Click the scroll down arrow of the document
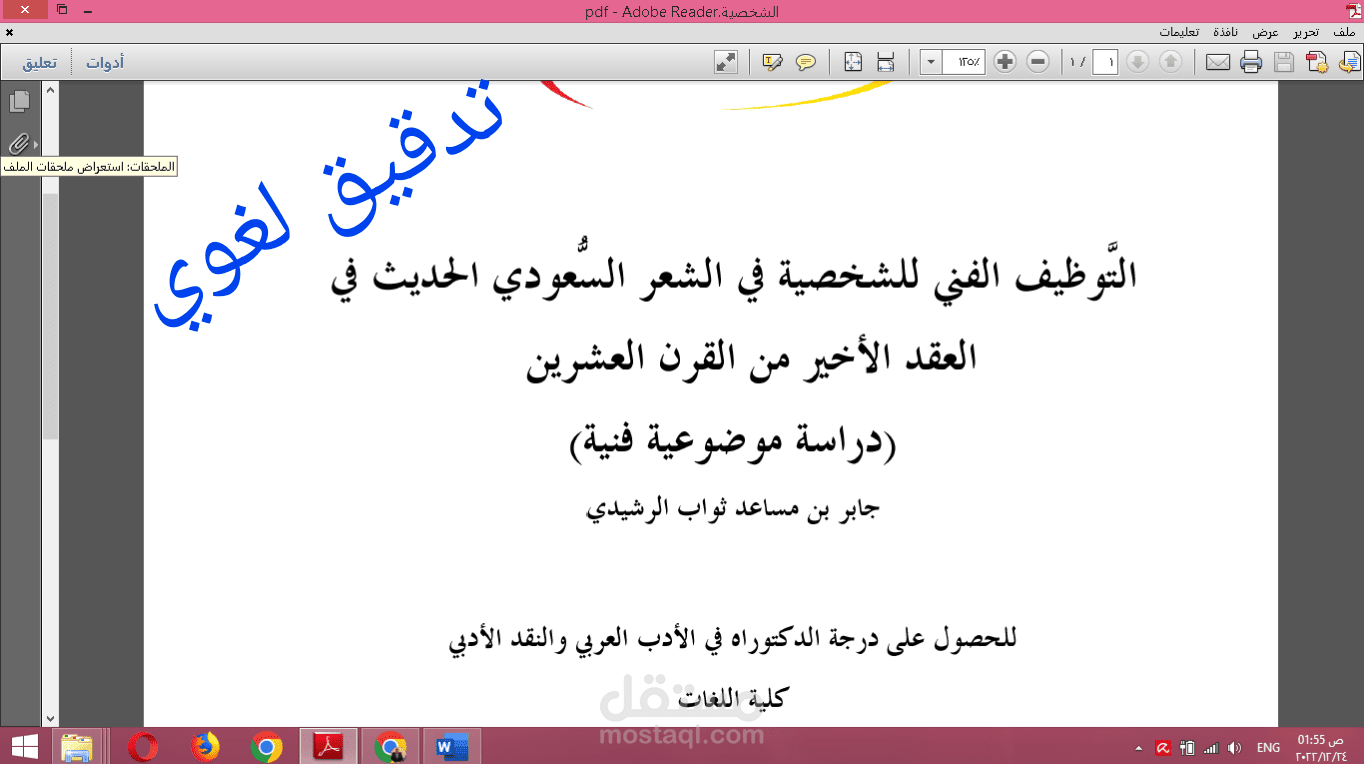 [x=50, y=718]
